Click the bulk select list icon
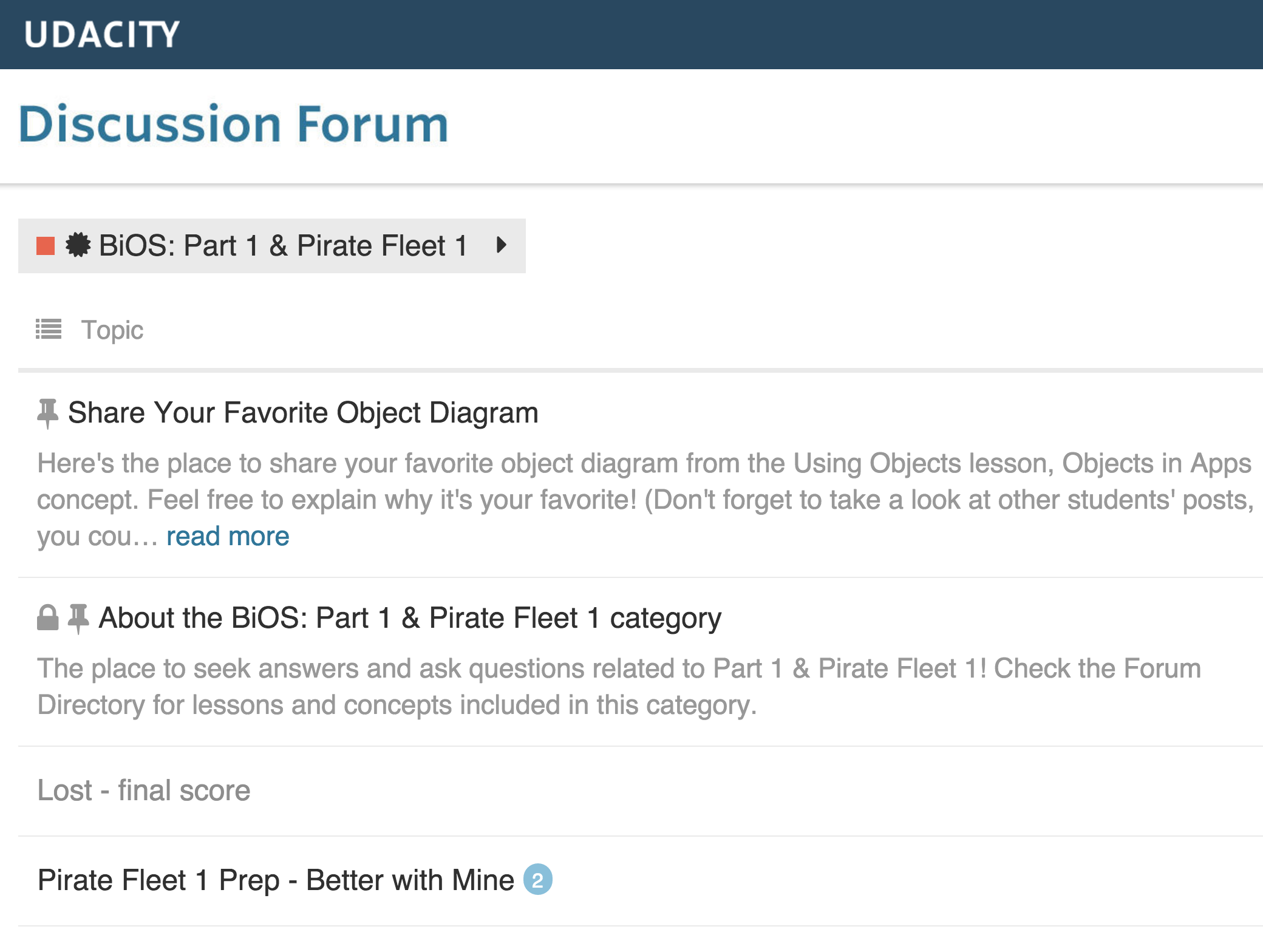 coord(49,330)
